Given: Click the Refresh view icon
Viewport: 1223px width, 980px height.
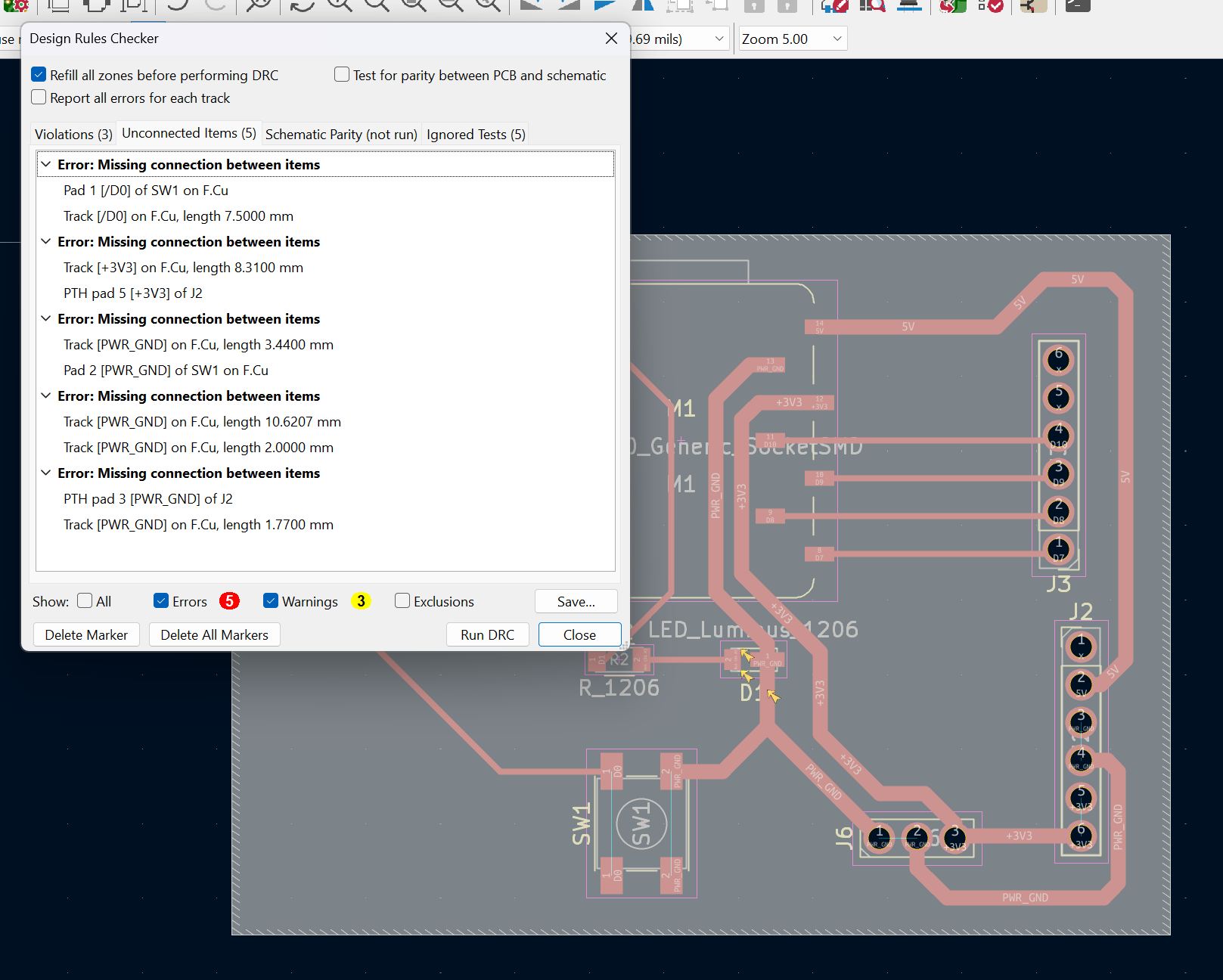Looking at the screenshot, I should (302, 5).
